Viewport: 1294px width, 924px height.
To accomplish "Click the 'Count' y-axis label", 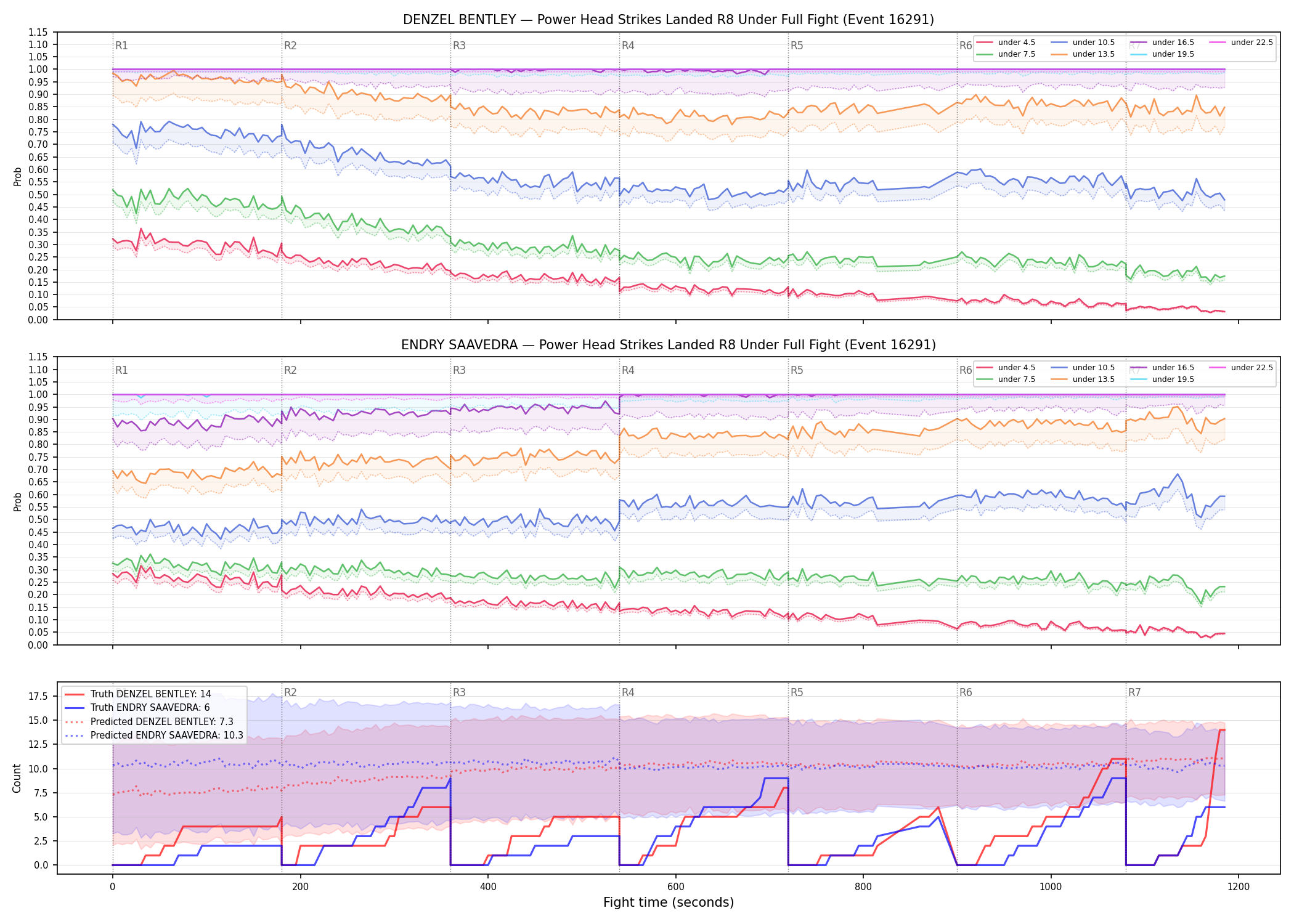I will (17, 778).
